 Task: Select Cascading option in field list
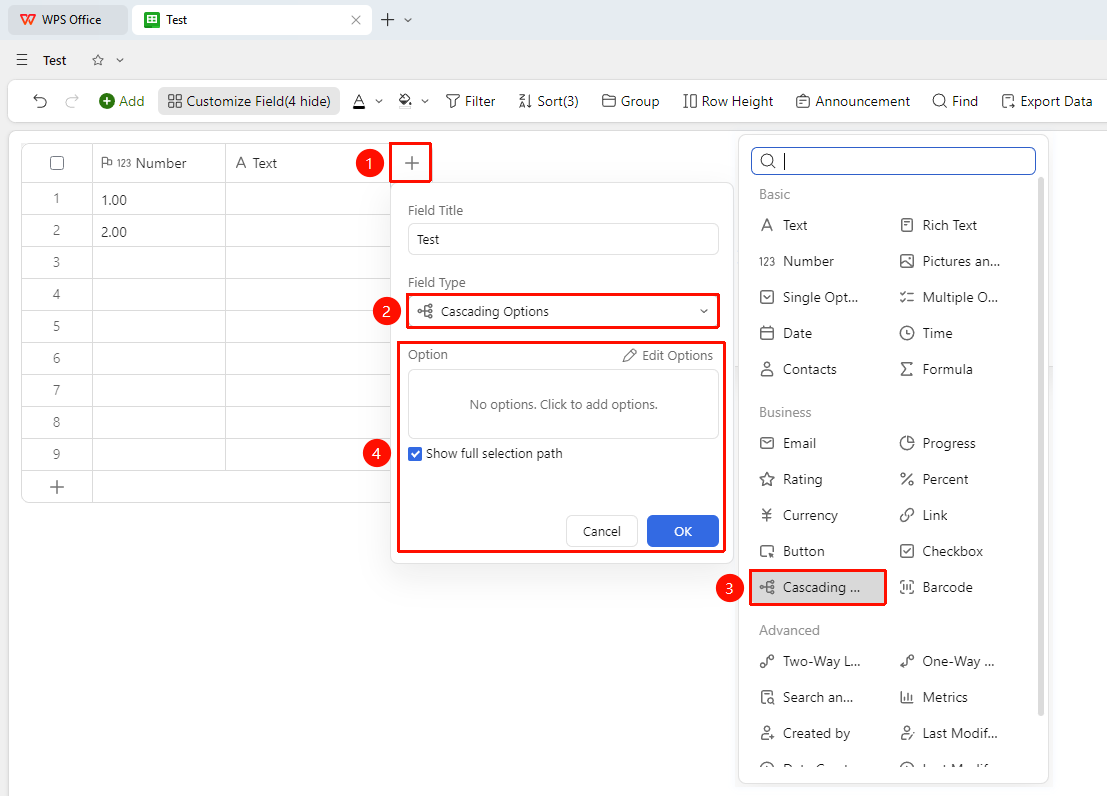pyautogui.click(x=818, y=587)
